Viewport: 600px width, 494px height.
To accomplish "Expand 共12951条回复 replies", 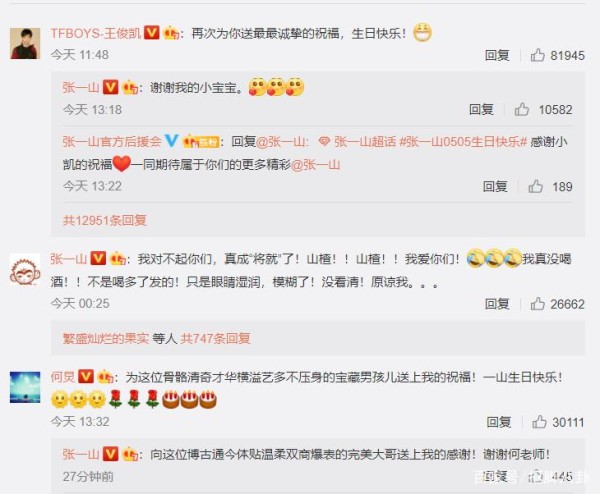I will click(104, 220).
